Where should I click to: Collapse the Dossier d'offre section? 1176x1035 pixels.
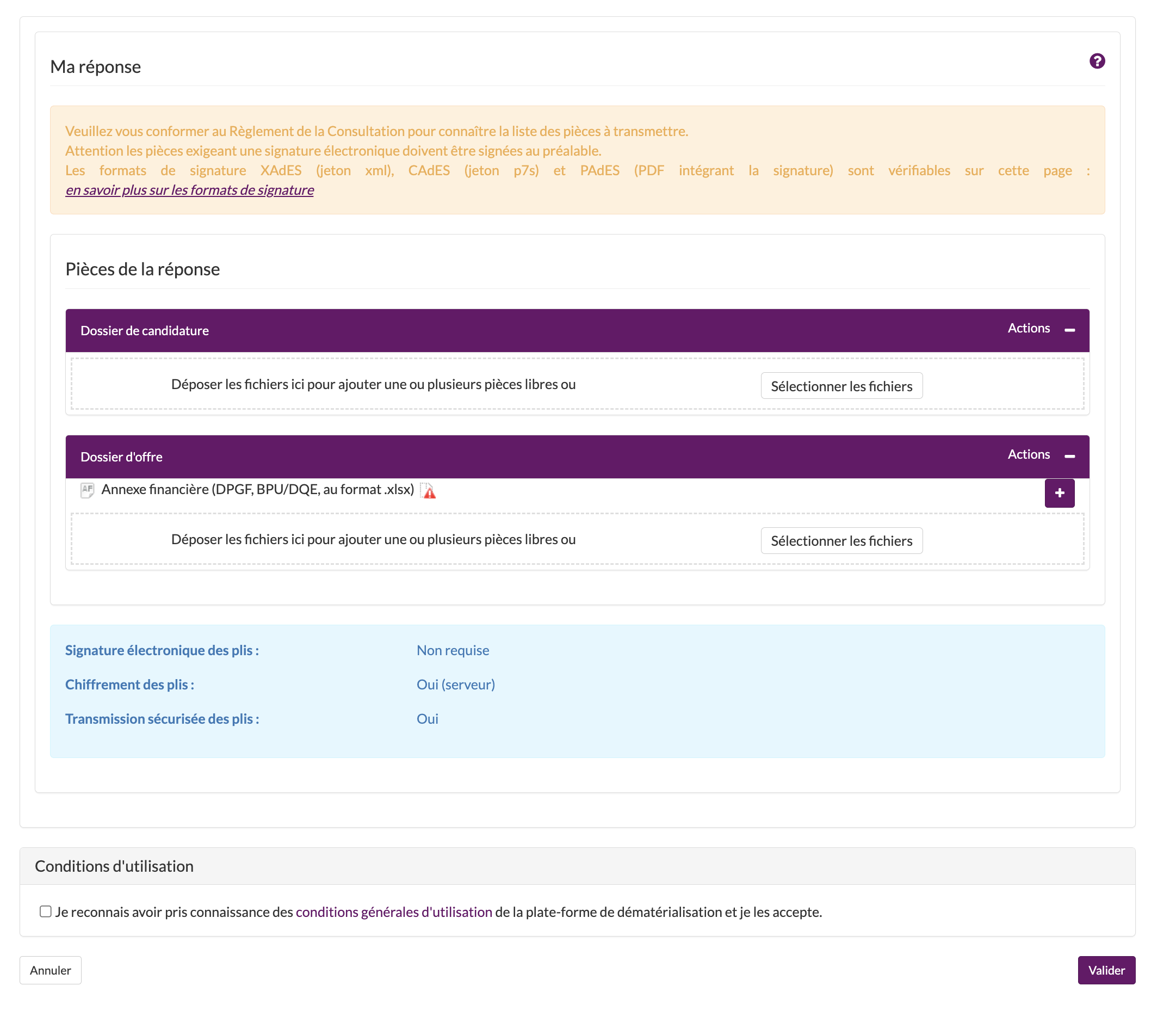pos(1069,456)
